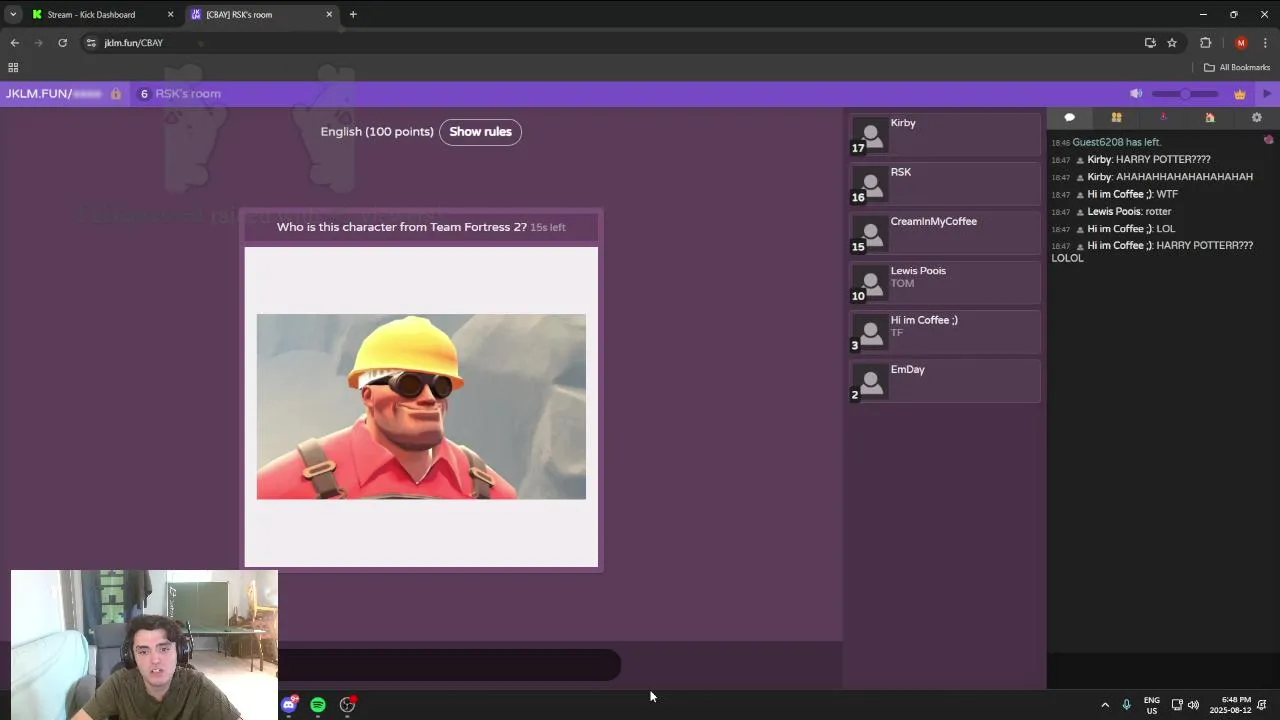Click Kirby's avatar icon in scoreboard

(x=871, y=135)
